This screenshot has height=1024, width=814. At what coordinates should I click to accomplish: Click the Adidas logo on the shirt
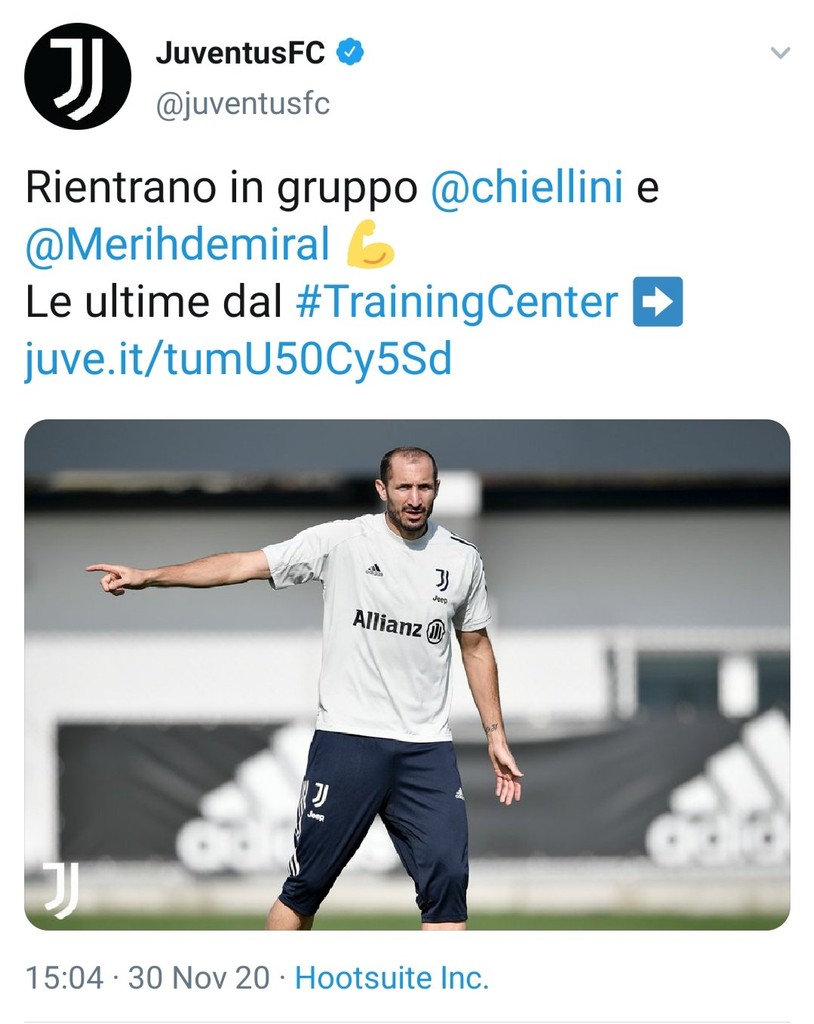pos(374,571)
